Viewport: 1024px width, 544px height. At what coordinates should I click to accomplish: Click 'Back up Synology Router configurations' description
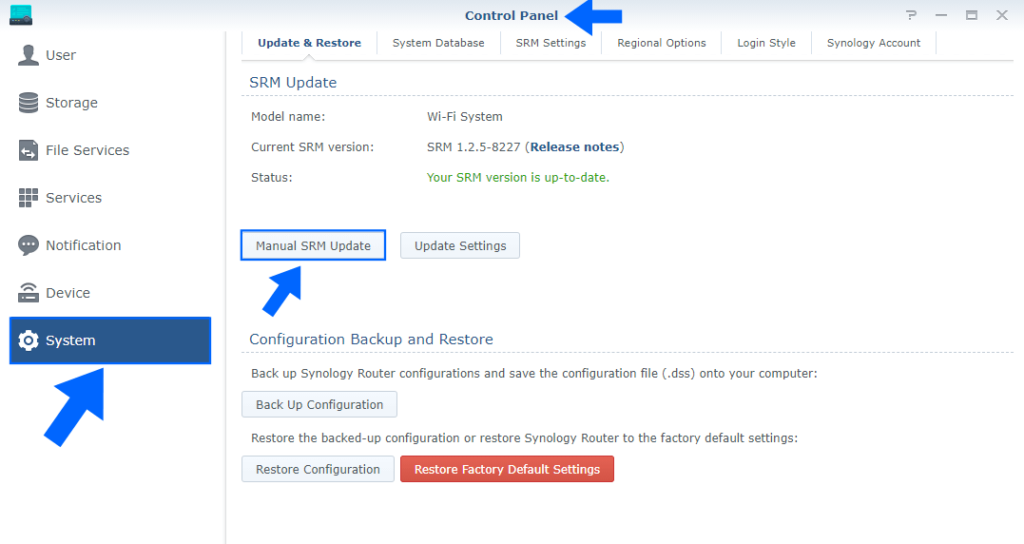point(534,374)
